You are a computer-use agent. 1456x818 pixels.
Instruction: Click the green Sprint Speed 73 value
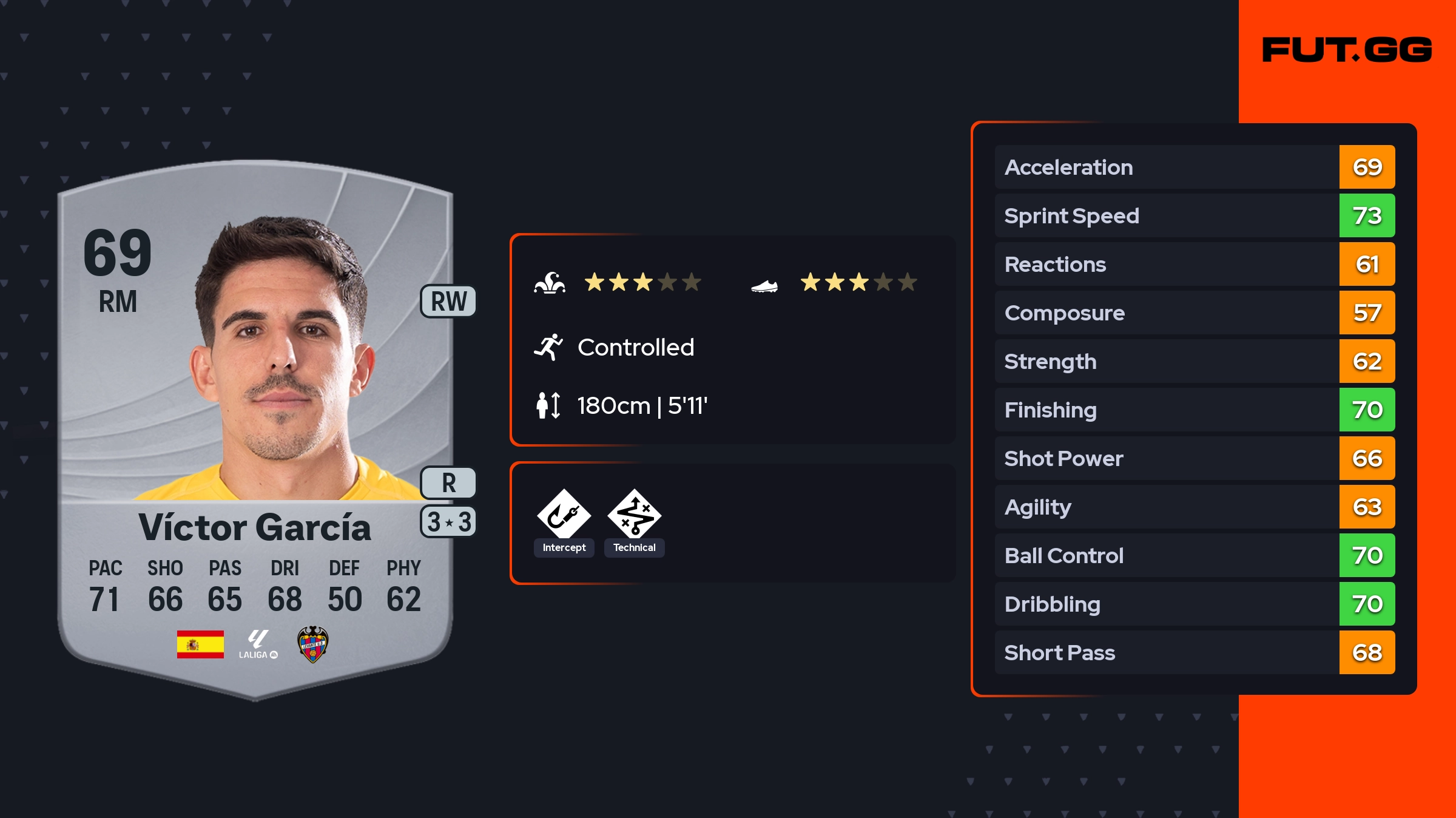pyautogui.click(x=1367, y=216)
